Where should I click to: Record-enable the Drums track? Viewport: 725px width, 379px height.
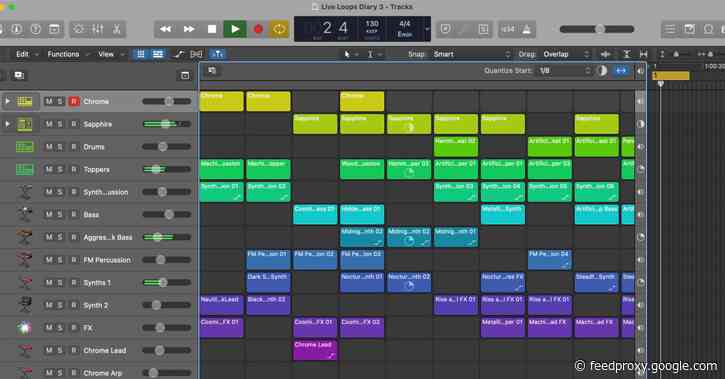(x=74, y=147)
